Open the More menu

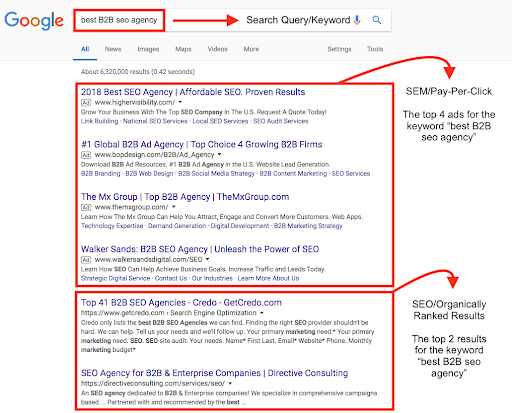tap(251, 49)
